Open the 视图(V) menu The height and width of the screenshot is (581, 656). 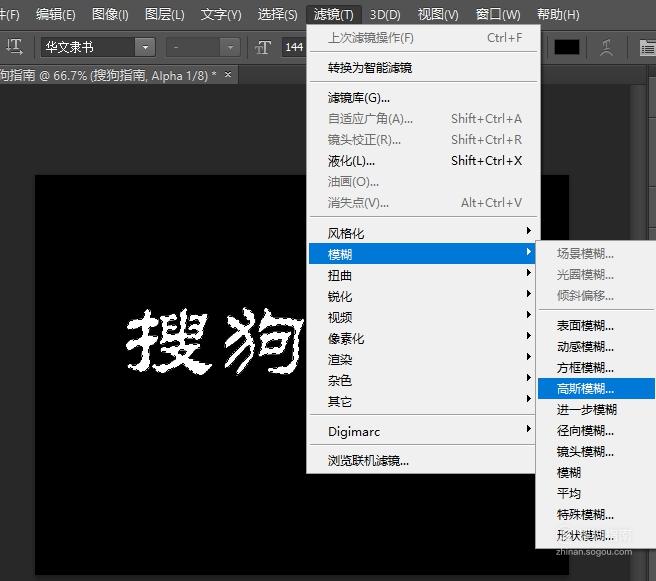[438, 15]
